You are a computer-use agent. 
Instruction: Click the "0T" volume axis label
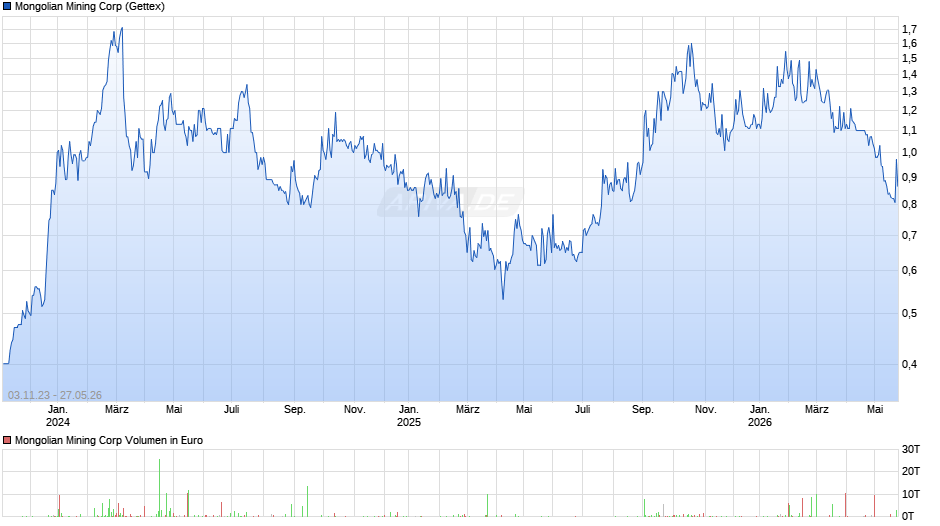(908, 516)
